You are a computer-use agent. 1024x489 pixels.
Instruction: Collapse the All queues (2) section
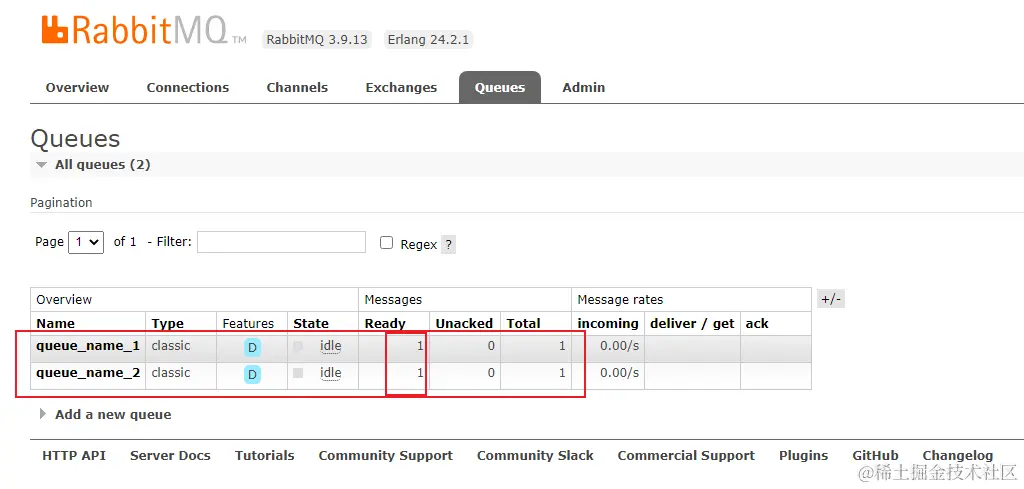pos(93,165)
